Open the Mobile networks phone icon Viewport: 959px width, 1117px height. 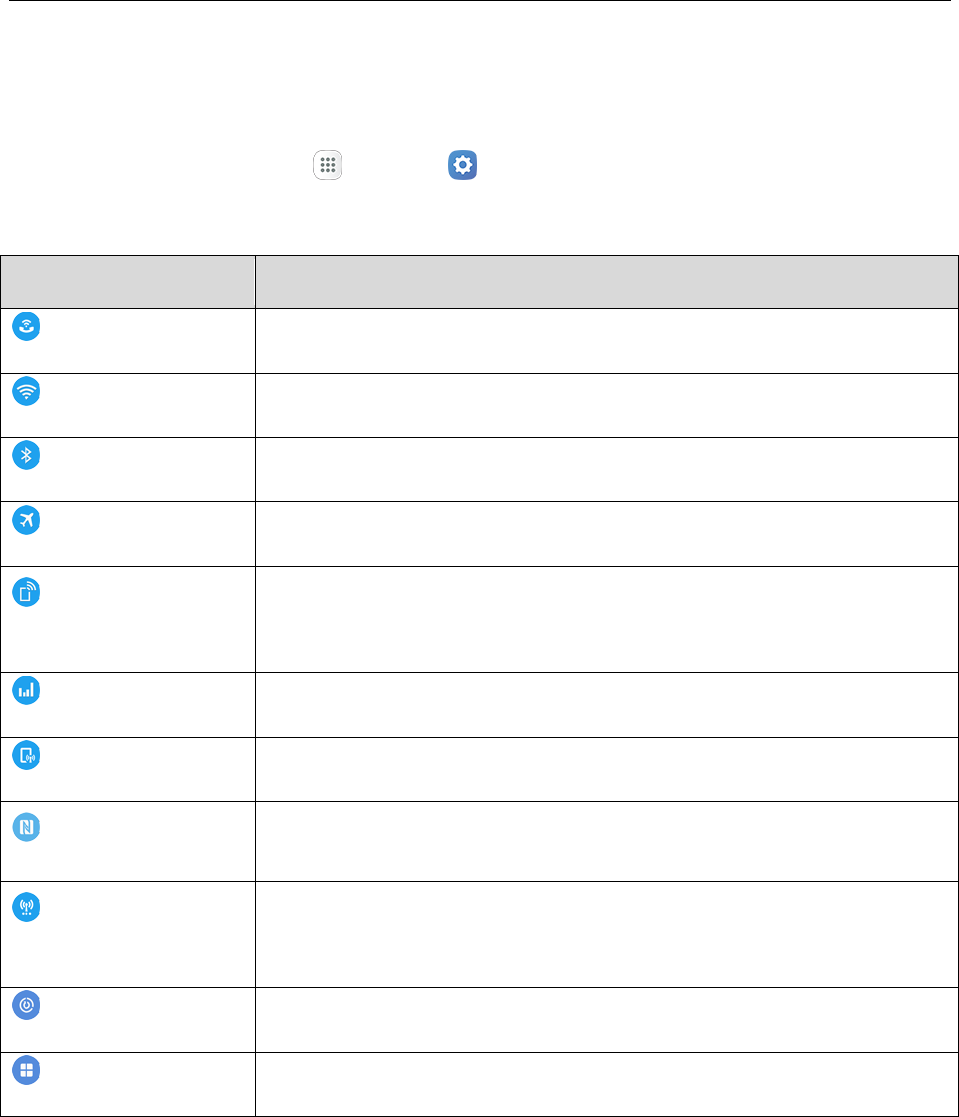[27, 756]
